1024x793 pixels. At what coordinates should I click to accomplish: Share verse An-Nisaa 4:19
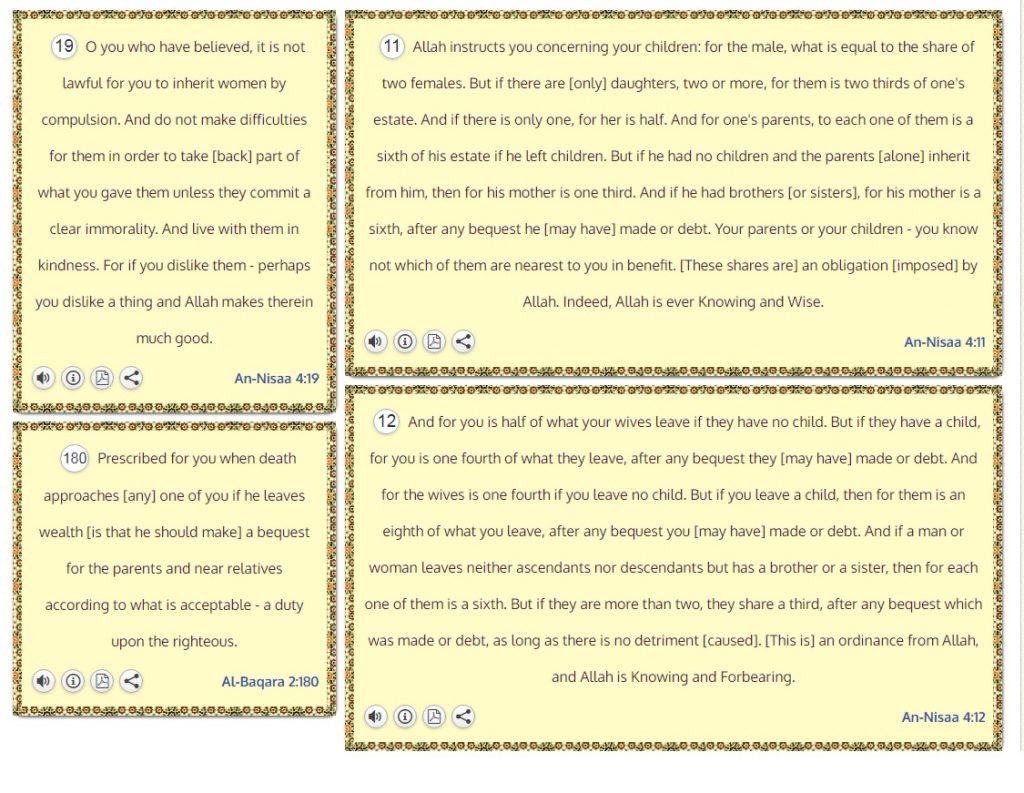pyautogui.click(x=131, y=378)
